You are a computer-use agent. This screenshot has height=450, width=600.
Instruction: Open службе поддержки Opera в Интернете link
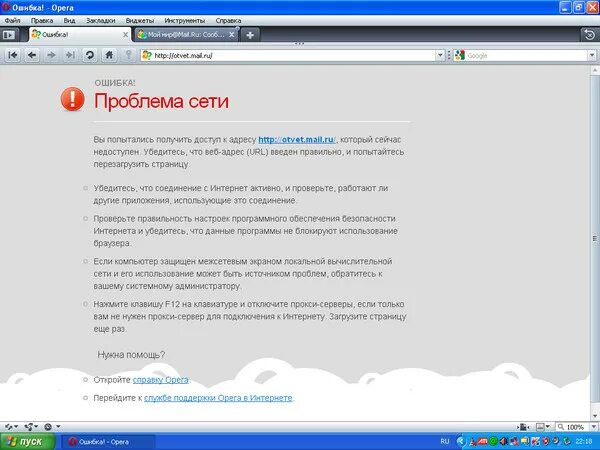[218, 398]
